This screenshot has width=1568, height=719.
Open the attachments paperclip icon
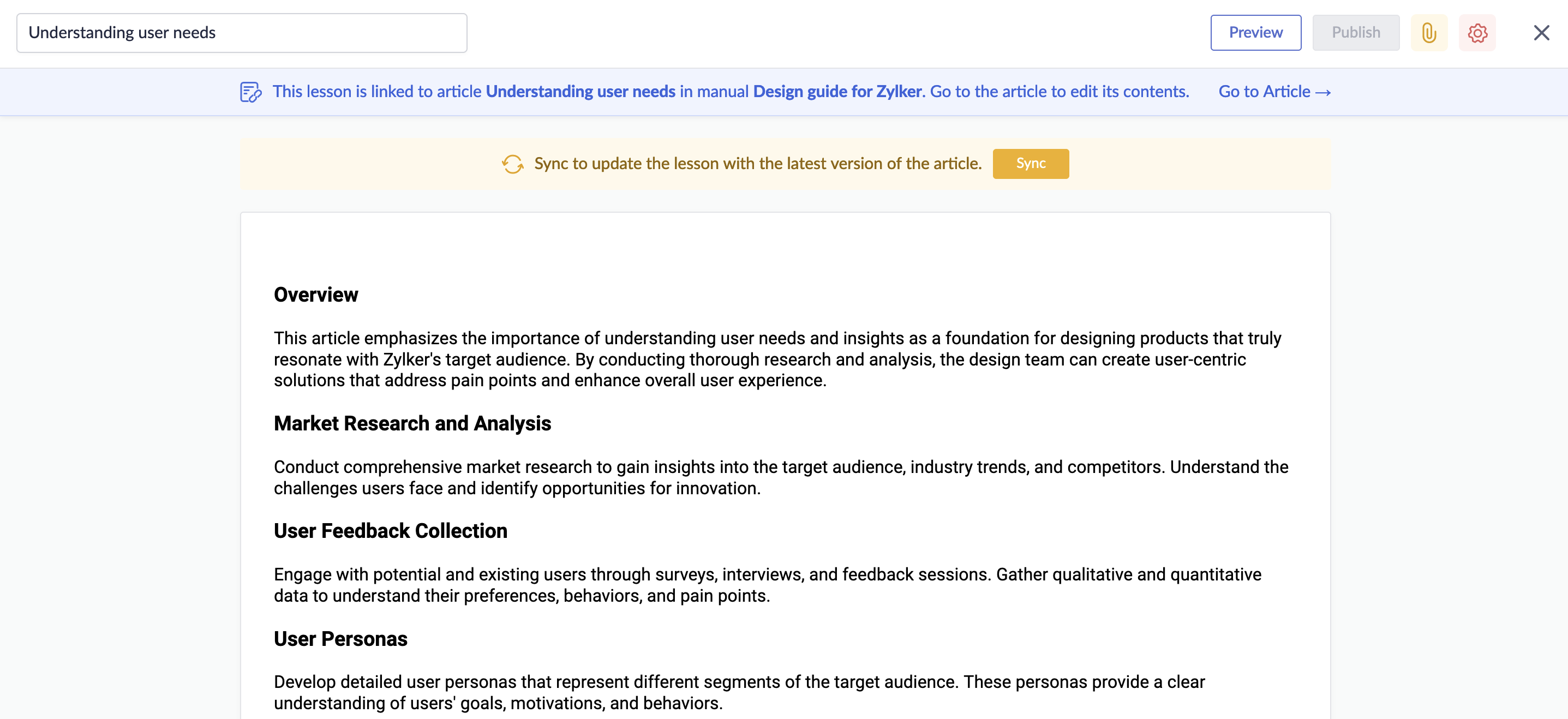click(x=1428, y=33)
